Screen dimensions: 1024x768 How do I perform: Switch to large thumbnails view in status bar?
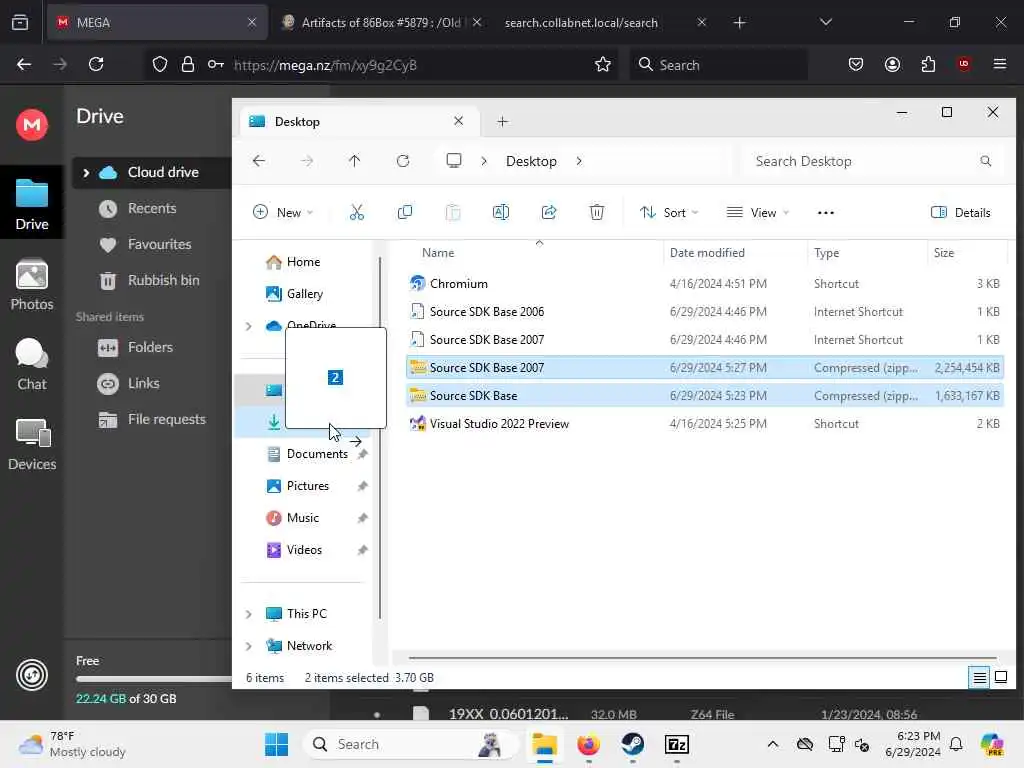1000,677
